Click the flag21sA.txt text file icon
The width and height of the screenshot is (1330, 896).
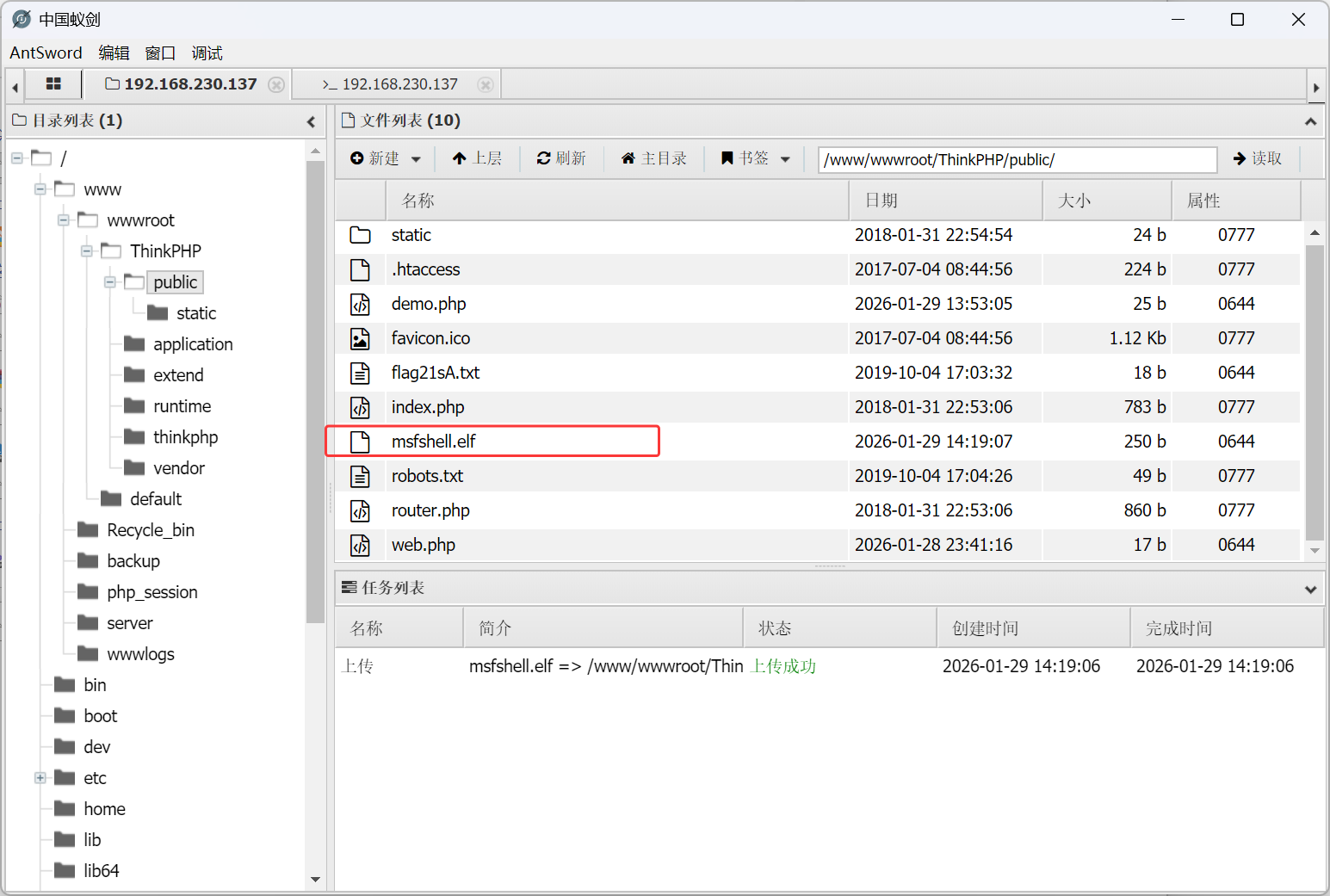tap(360, 373)
